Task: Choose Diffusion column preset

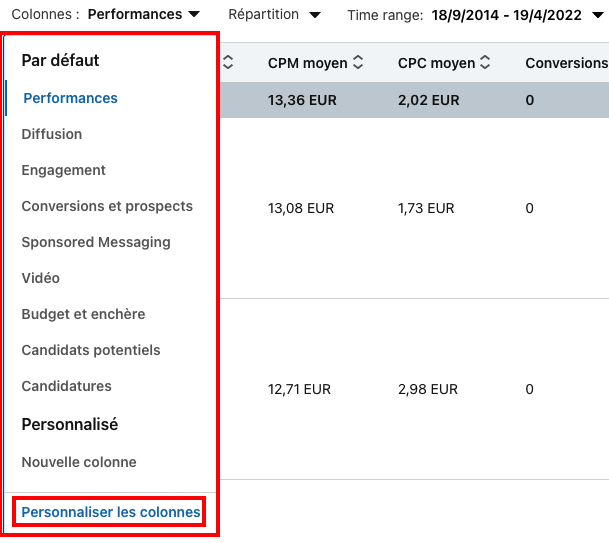Action: [52, 134]
